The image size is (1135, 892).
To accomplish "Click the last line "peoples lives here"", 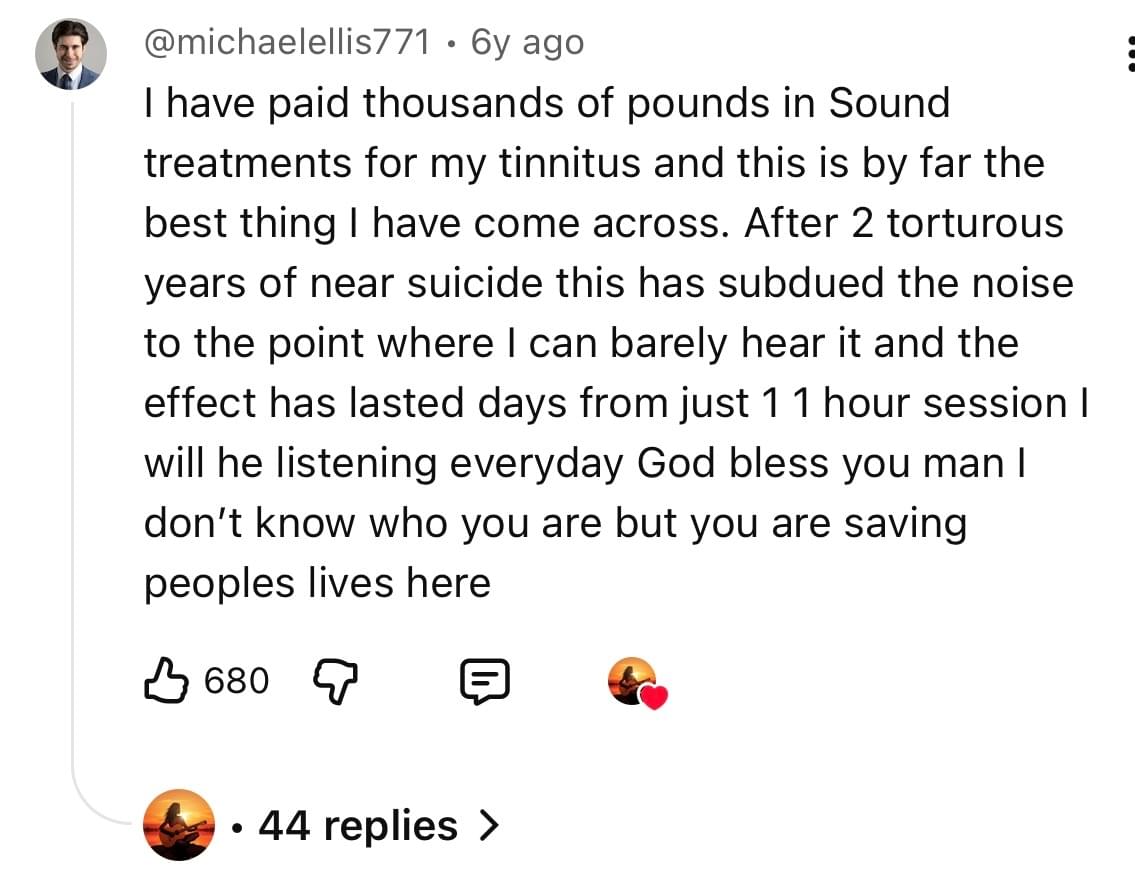I will coord(317,583).
